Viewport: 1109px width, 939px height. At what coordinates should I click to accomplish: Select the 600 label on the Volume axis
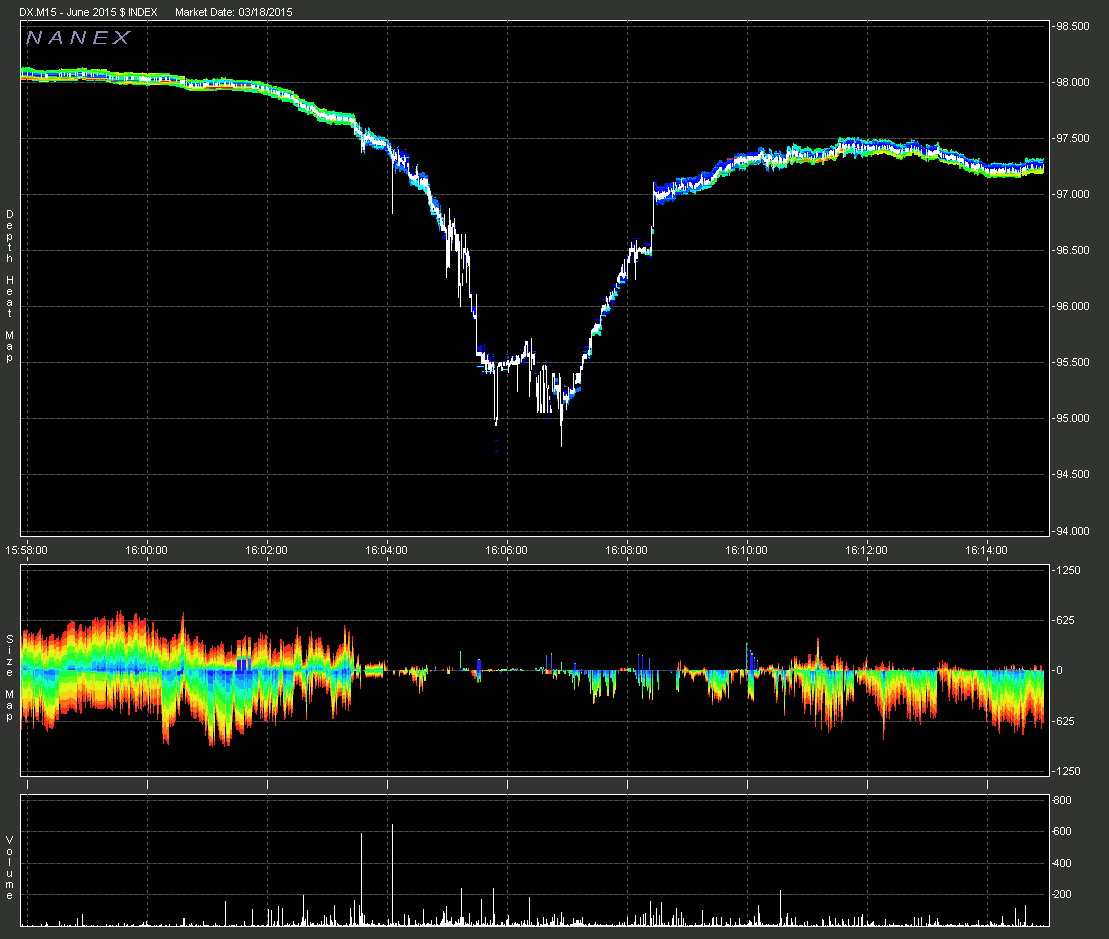coord(1063,832)
